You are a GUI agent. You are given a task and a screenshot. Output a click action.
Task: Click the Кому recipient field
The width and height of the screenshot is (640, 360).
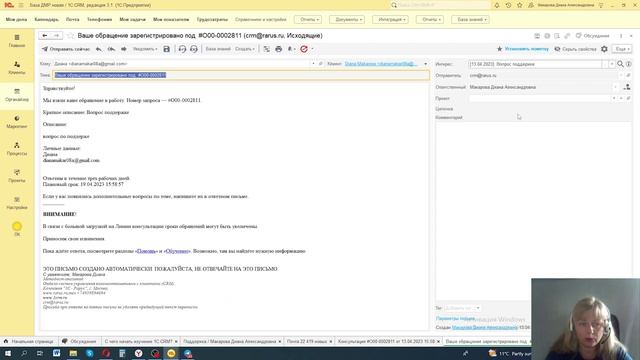pyautogui.click(x=182, y=64)
